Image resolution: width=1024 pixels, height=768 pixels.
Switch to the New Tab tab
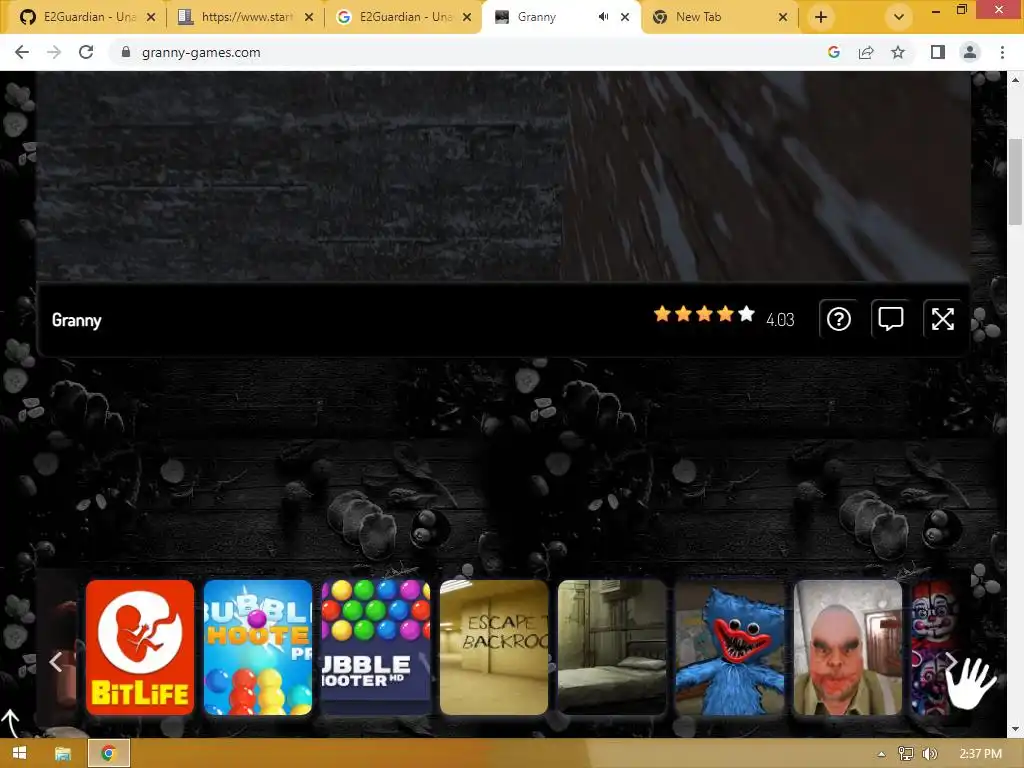(718, 17)
